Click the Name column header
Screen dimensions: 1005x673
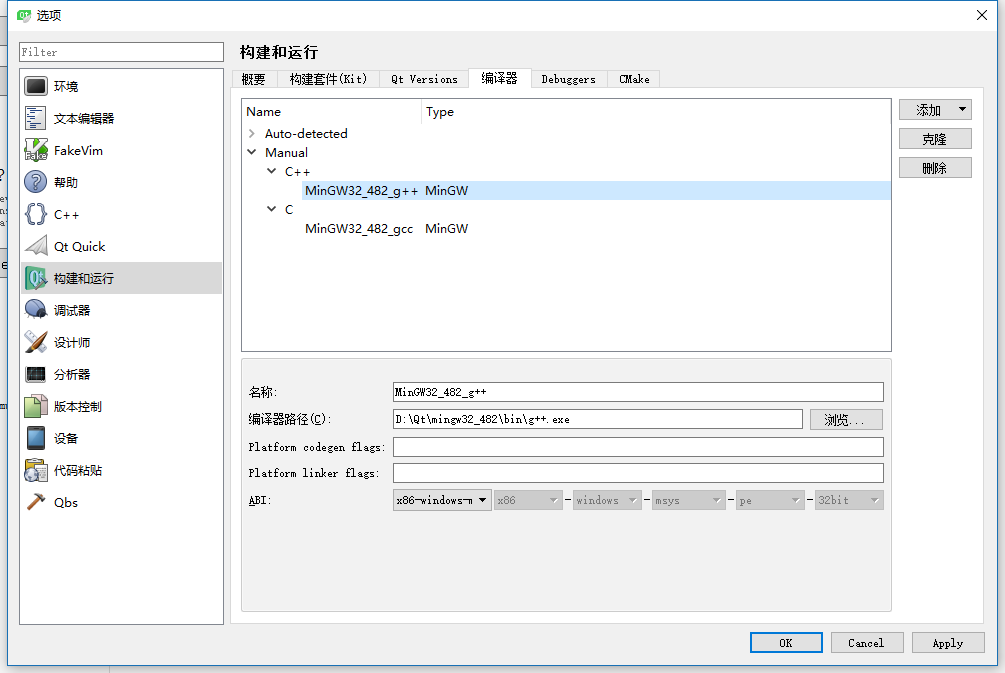pyautogui.click(x=331, y=112)
